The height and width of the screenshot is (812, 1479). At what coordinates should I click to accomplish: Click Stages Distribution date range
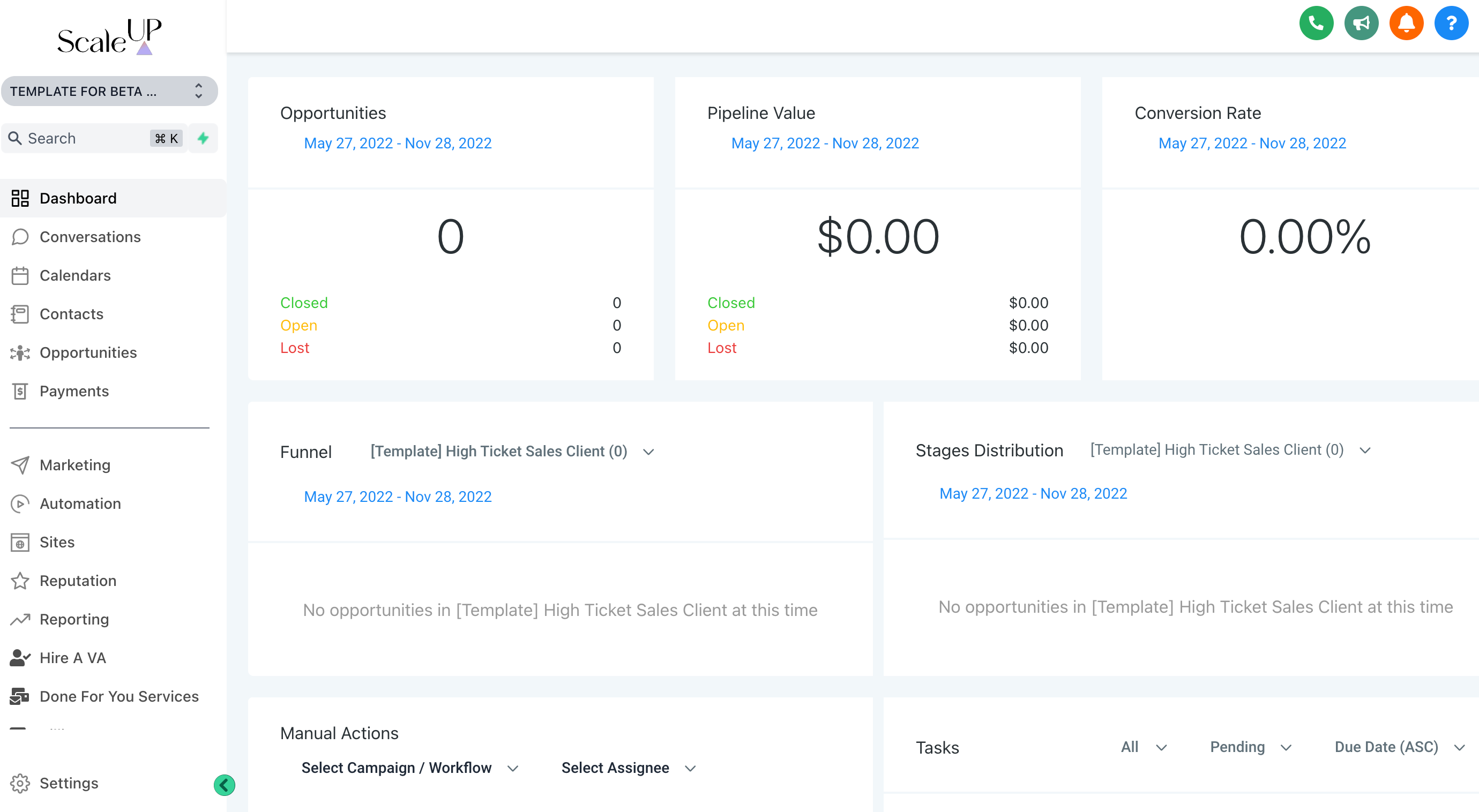[1034, 493]
